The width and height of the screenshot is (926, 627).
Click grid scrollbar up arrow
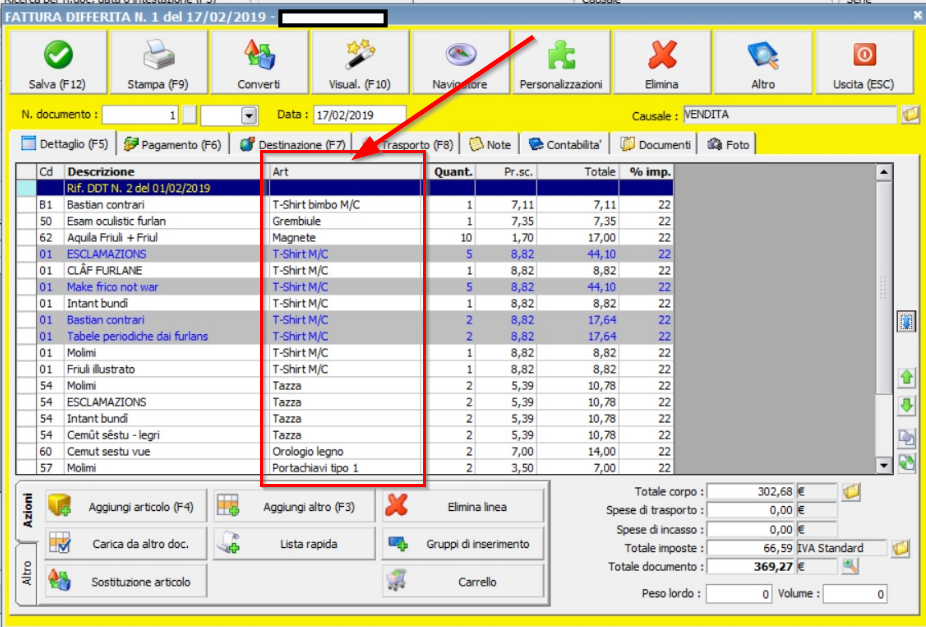[883, 172]
